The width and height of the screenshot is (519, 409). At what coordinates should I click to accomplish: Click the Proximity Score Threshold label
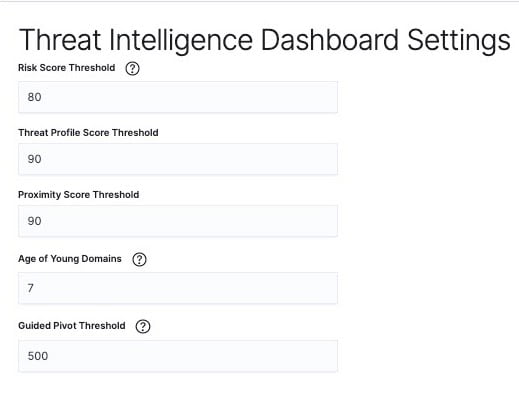pos(79,195)
